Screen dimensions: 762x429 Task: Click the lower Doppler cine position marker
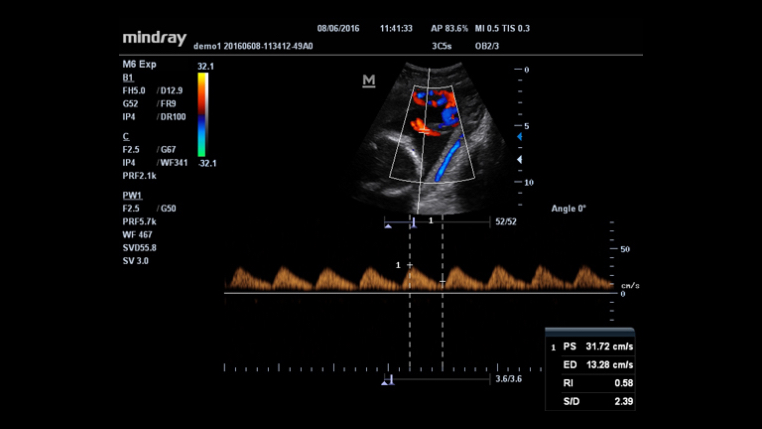click(x=389, y=381)
